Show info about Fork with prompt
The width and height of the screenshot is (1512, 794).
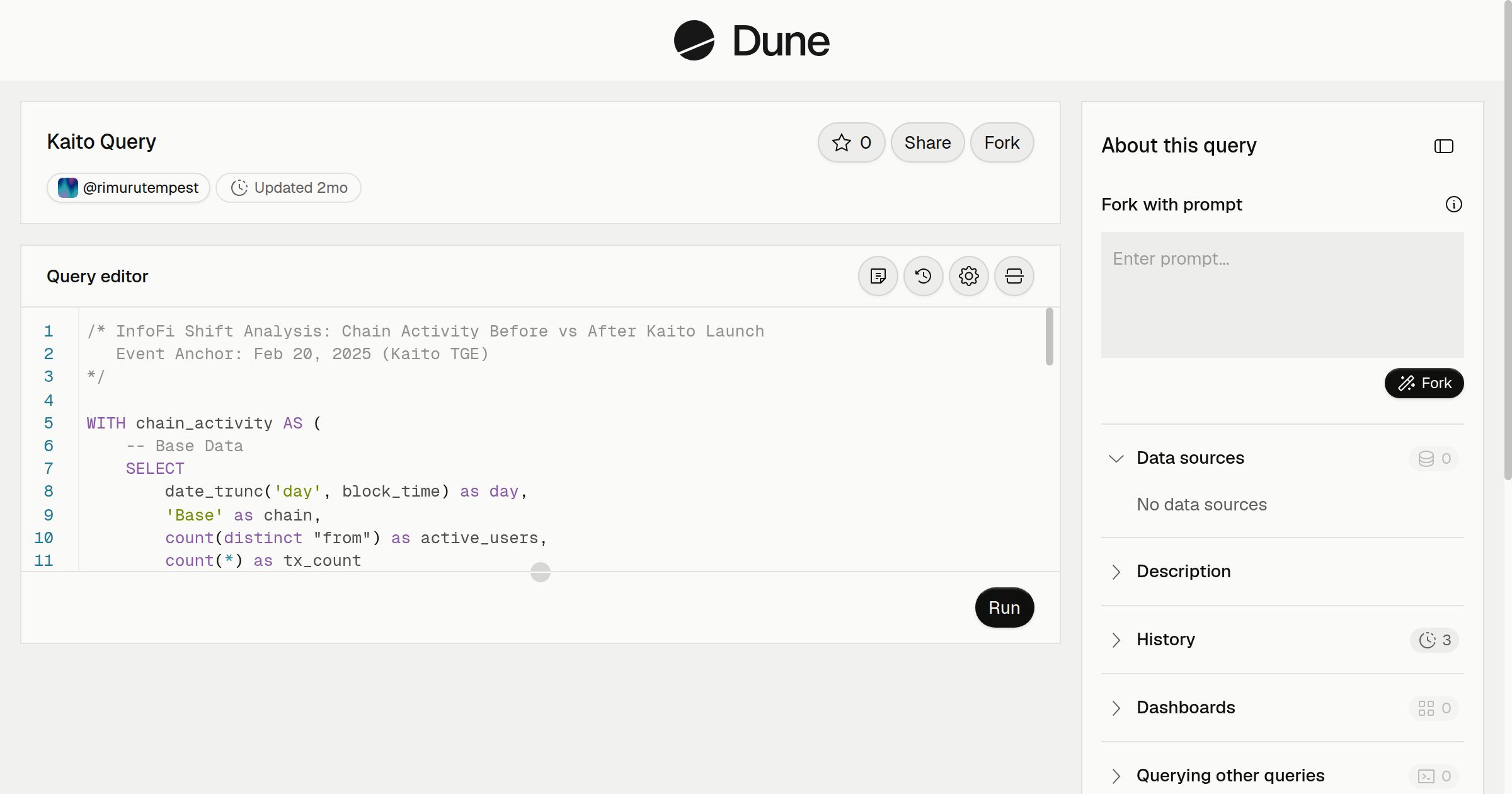pos(1453,204)
